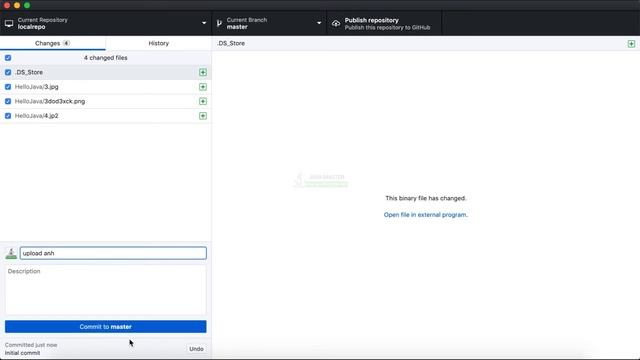Click the added-status icon for HelloJava/4.jp2

(203, 116)
